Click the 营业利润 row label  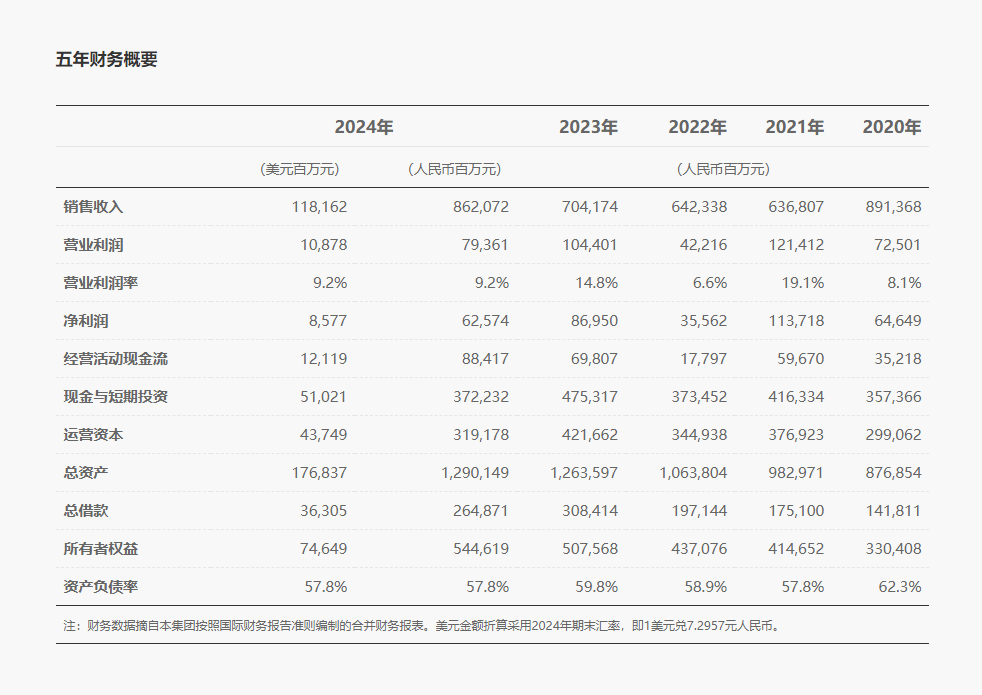click(x=93, y=245)
